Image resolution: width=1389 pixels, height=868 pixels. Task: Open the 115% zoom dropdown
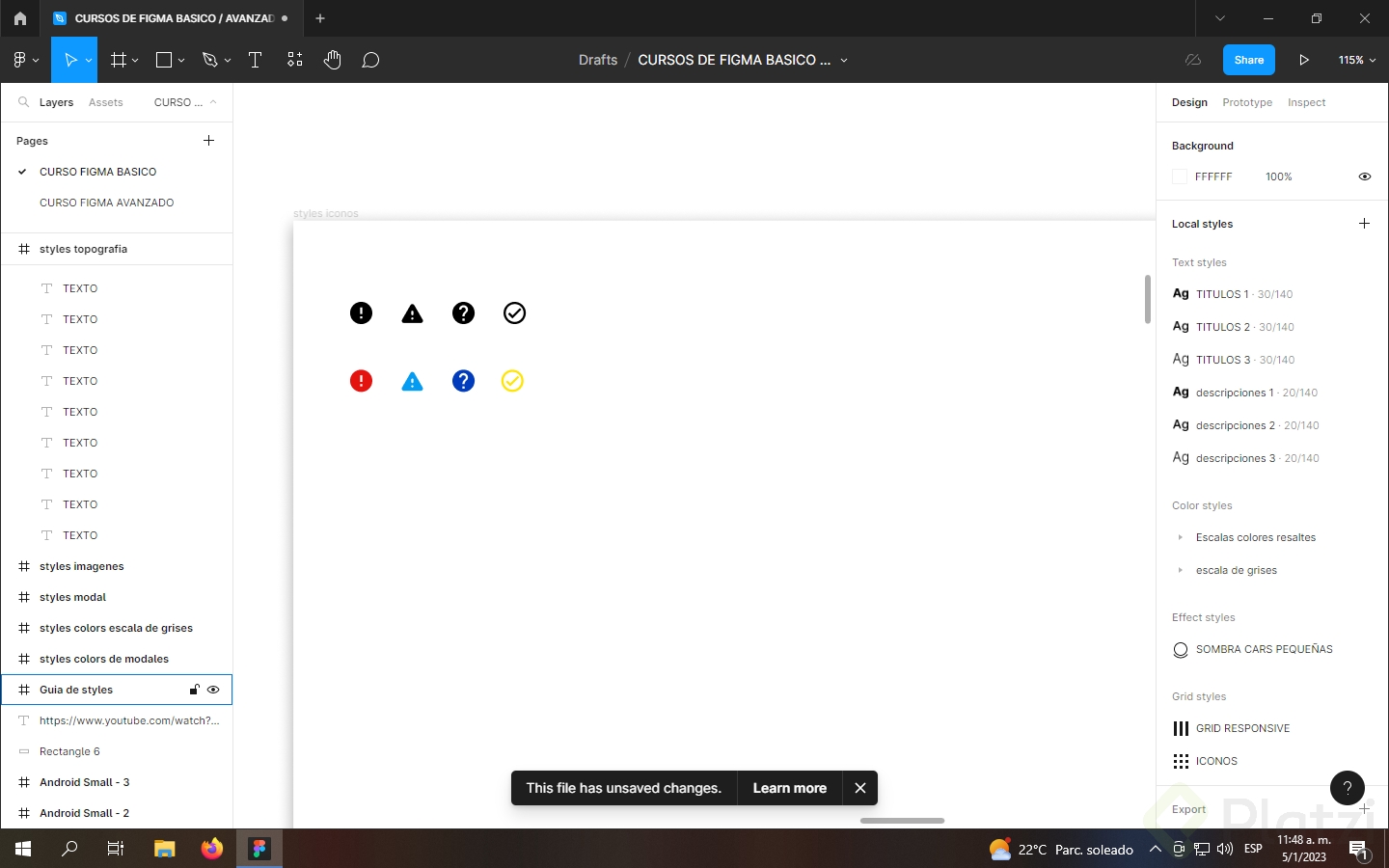pyautogui.click(x=1356, y=60)
